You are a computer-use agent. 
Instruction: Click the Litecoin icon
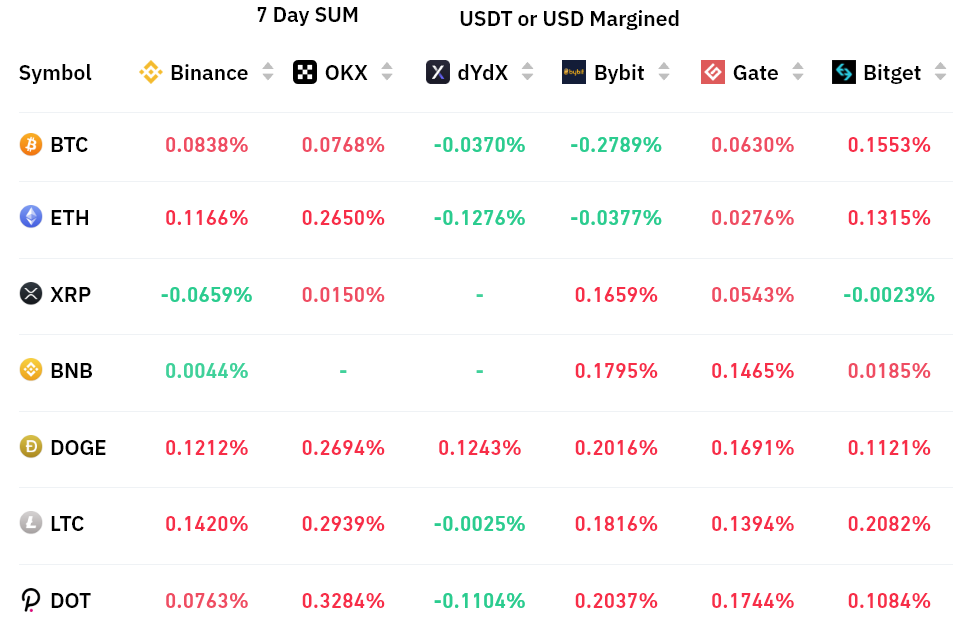(31, 523)
